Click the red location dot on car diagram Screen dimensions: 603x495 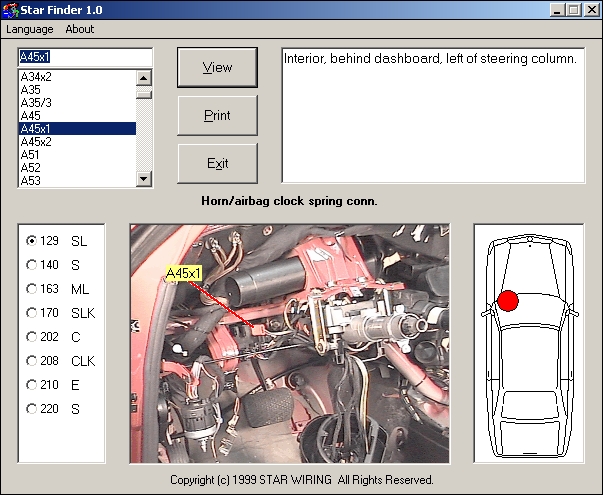[x=508, y=300]
